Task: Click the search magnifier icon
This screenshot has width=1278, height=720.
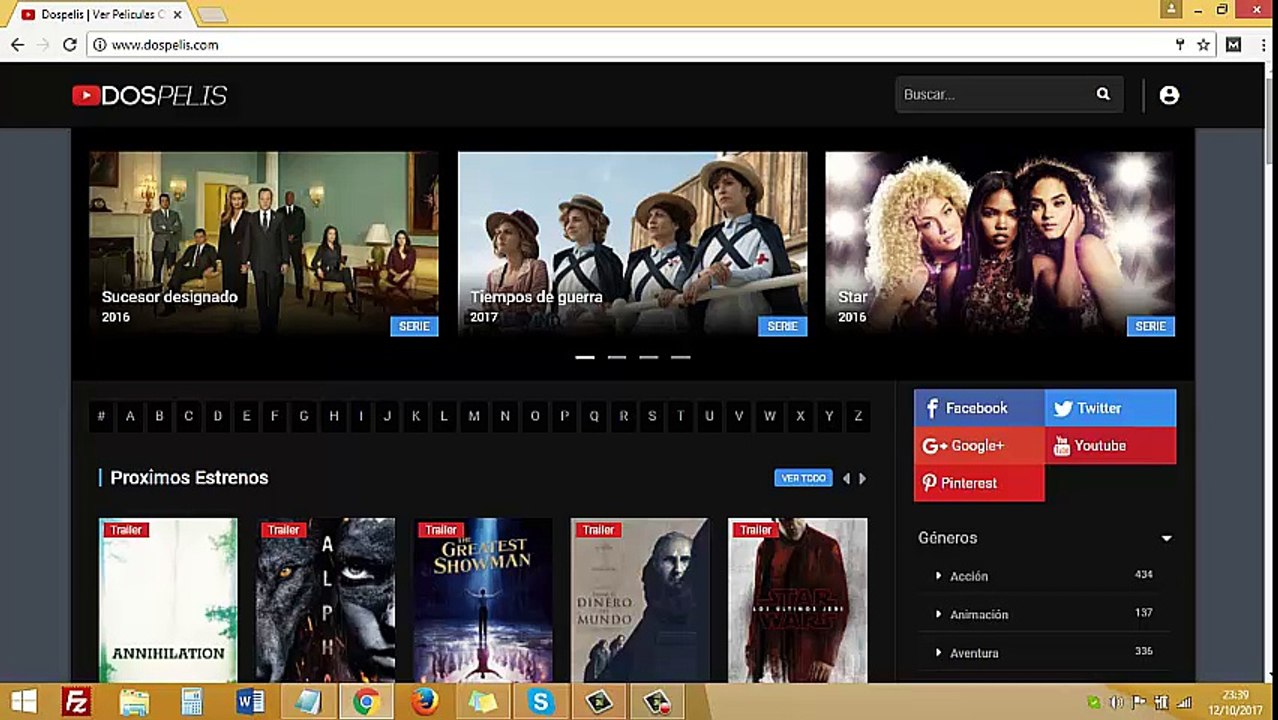Action: coord(1103,94)
